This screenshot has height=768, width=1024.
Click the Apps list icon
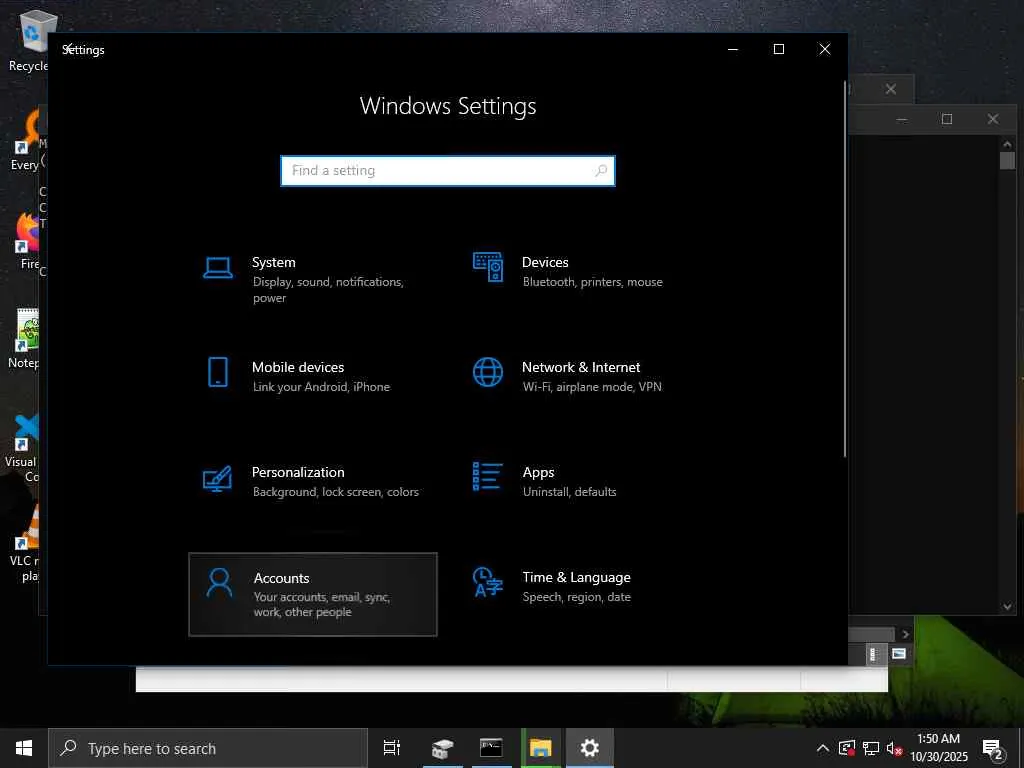(x=488, y=476)
